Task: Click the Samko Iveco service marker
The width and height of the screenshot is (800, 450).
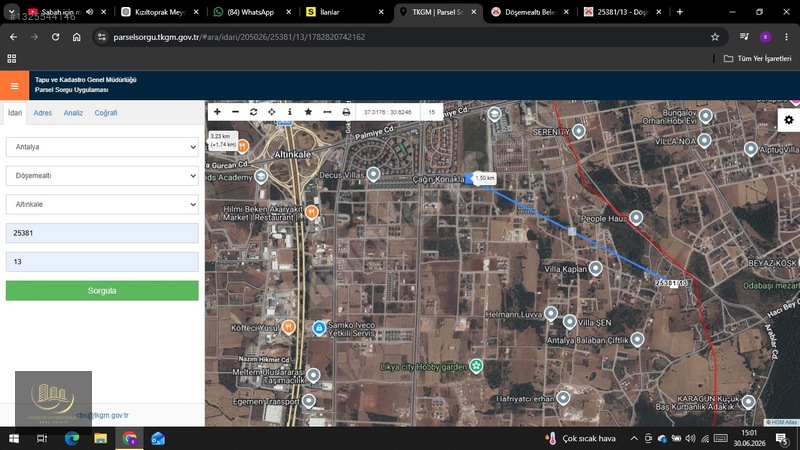Action: point(319,328)
